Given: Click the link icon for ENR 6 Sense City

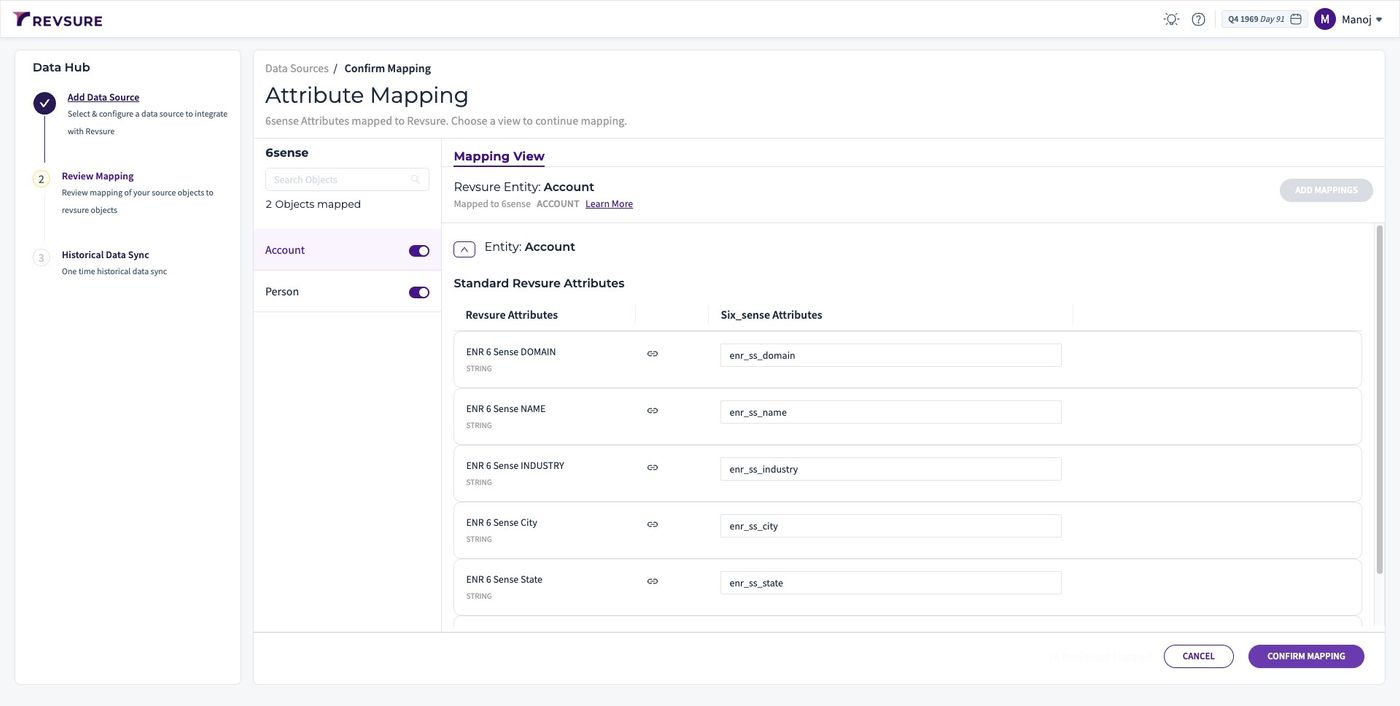Looking at the screenshot, I should (x=652, y=525).
